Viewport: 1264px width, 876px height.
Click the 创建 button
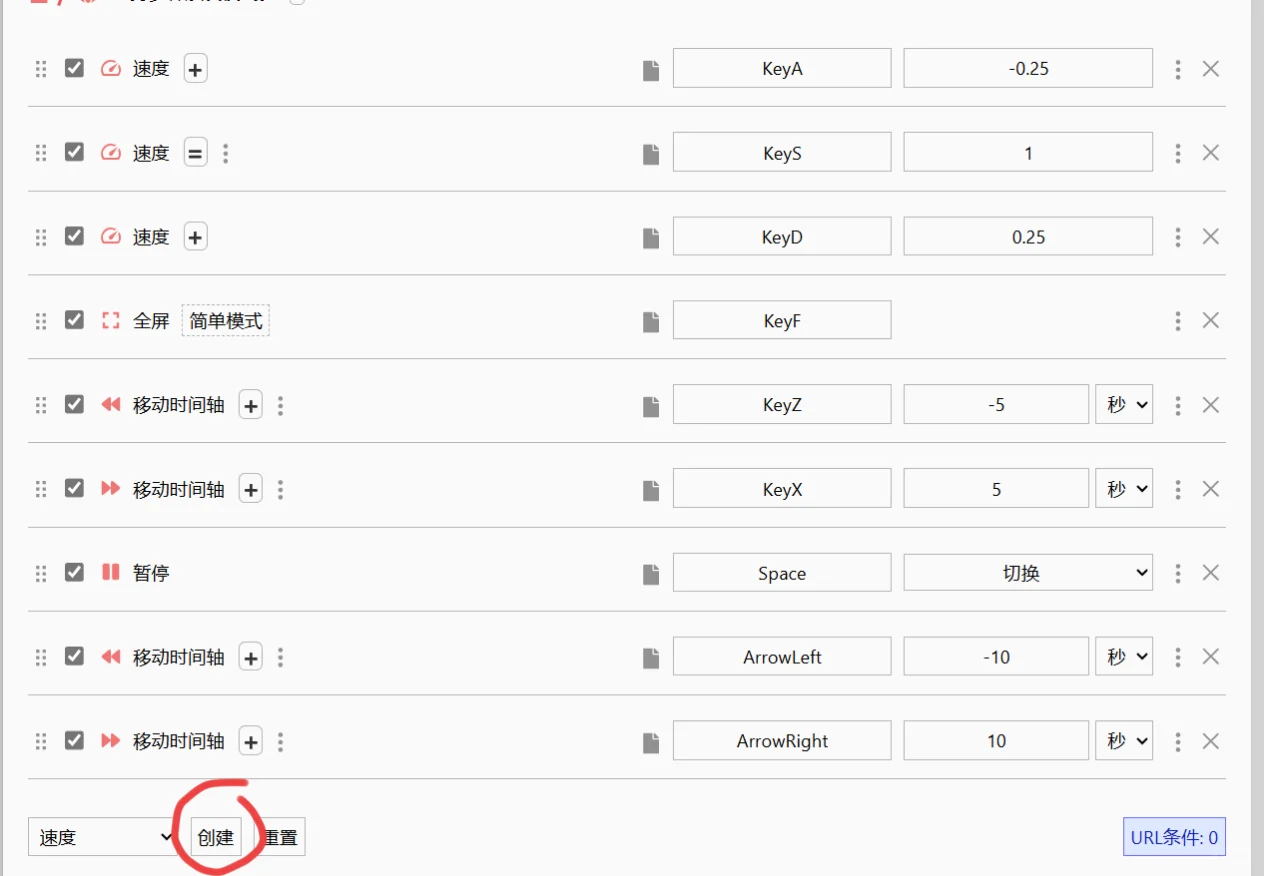(215, 837)
